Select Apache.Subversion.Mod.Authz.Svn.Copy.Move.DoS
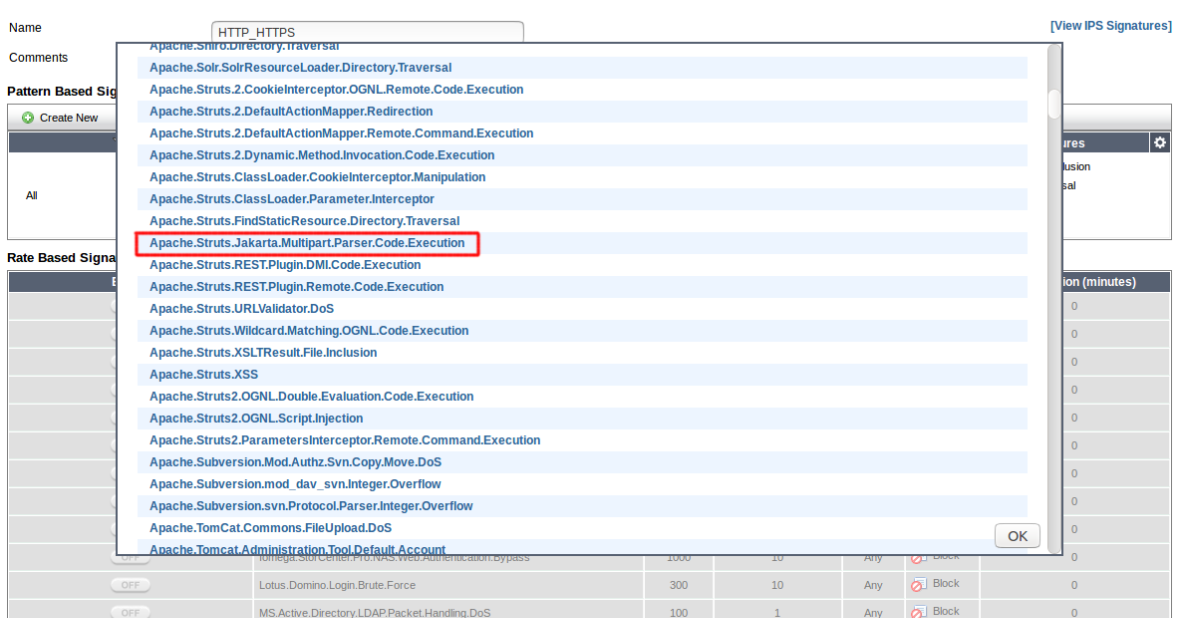1181x618 pixels. (x=295, y=461)
